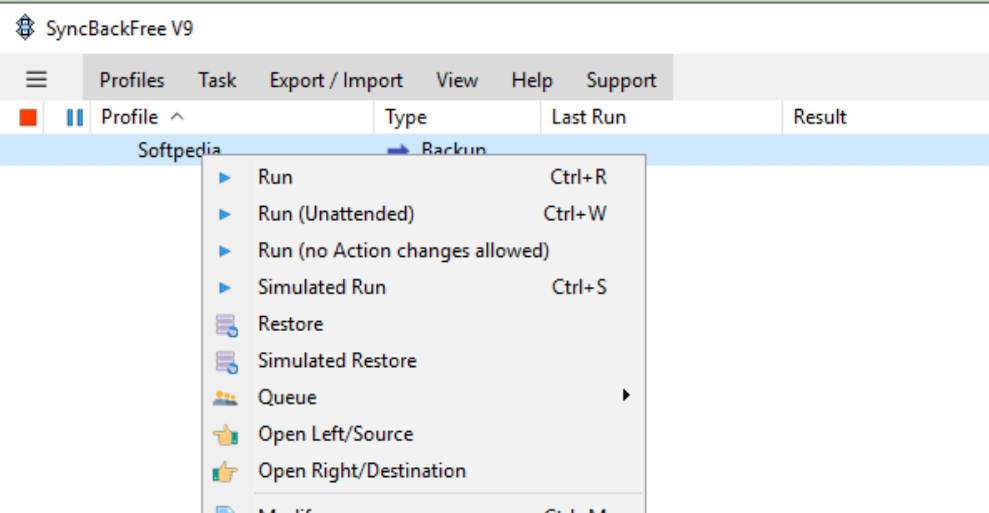
Task: Expand the Queue submenu arrow
Action: [626, 396]
